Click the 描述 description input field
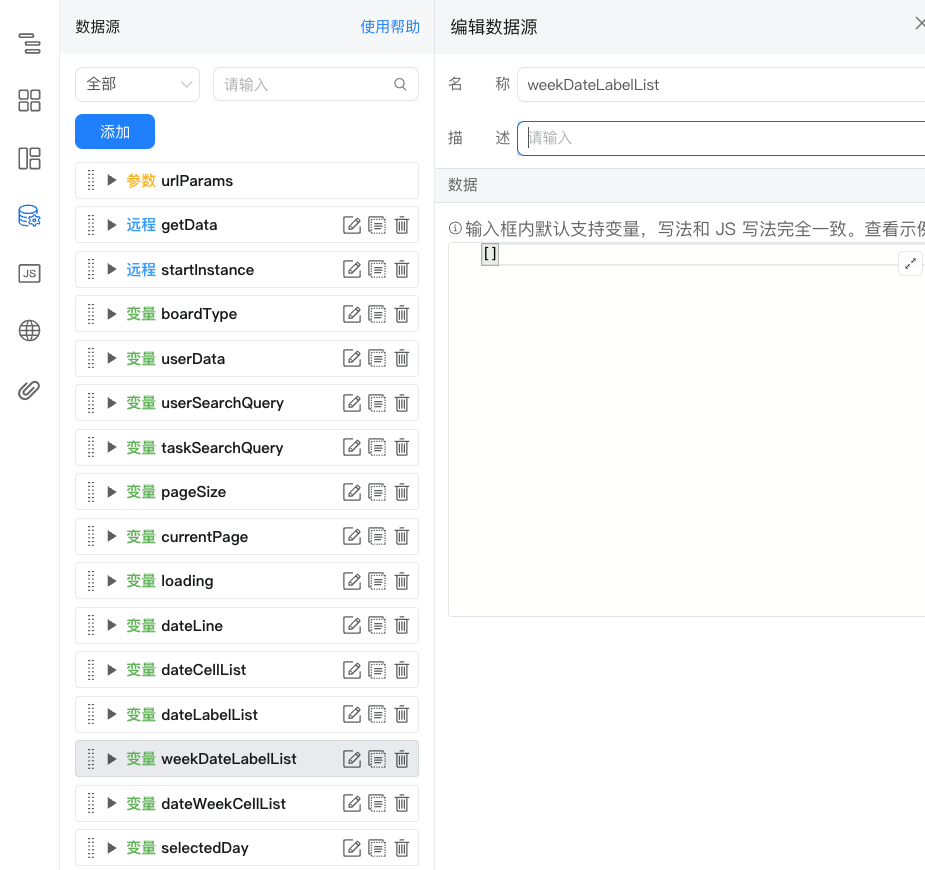This screenshot has height=870, width=925. click(720, 138)
